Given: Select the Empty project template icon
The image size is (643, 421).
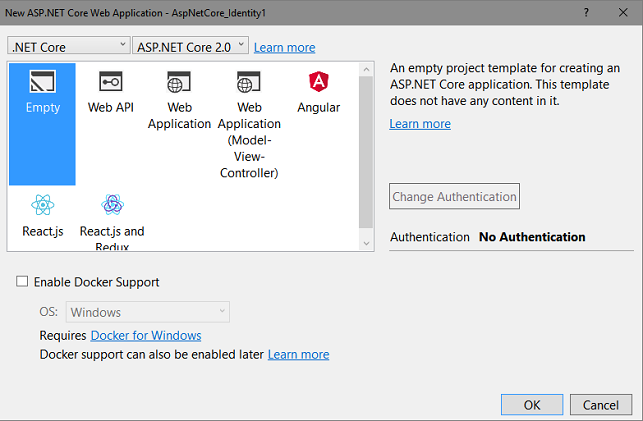Looking at the screenshot, I should [x=42, y=81].
